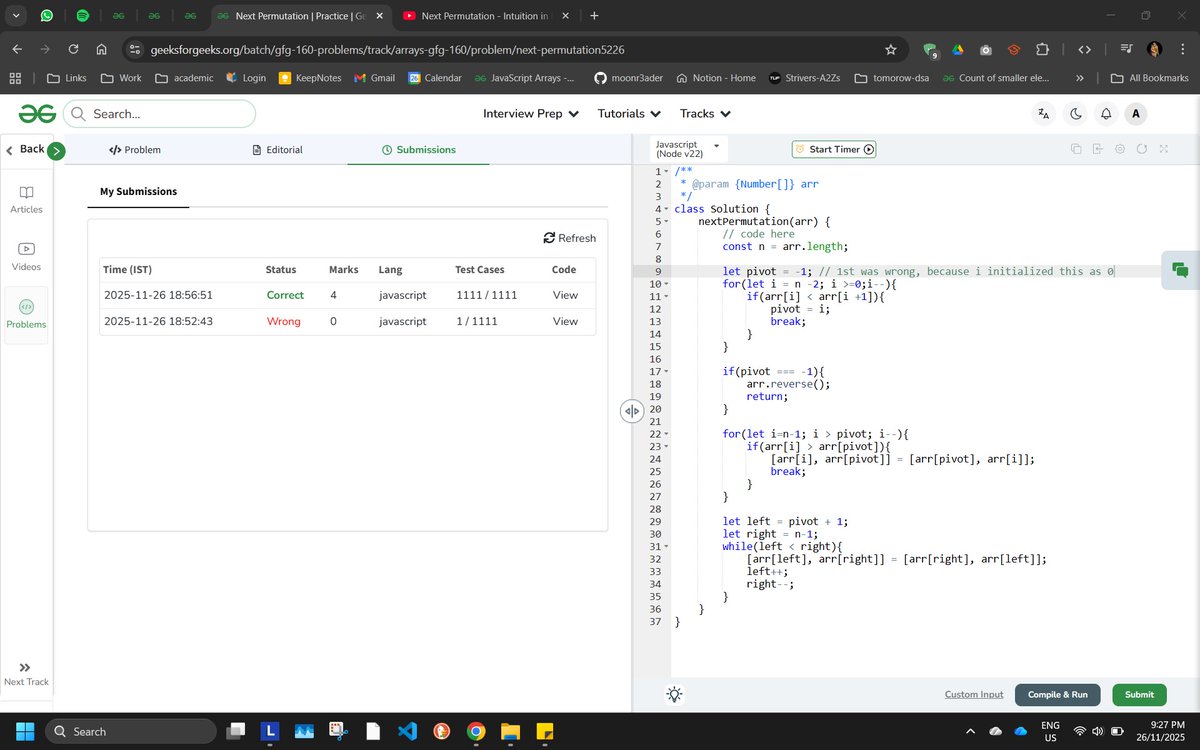This screenshot has width=1200, height=750.
Task: Toggle dark mode moon icon
Action: (x=1076, y=114)
